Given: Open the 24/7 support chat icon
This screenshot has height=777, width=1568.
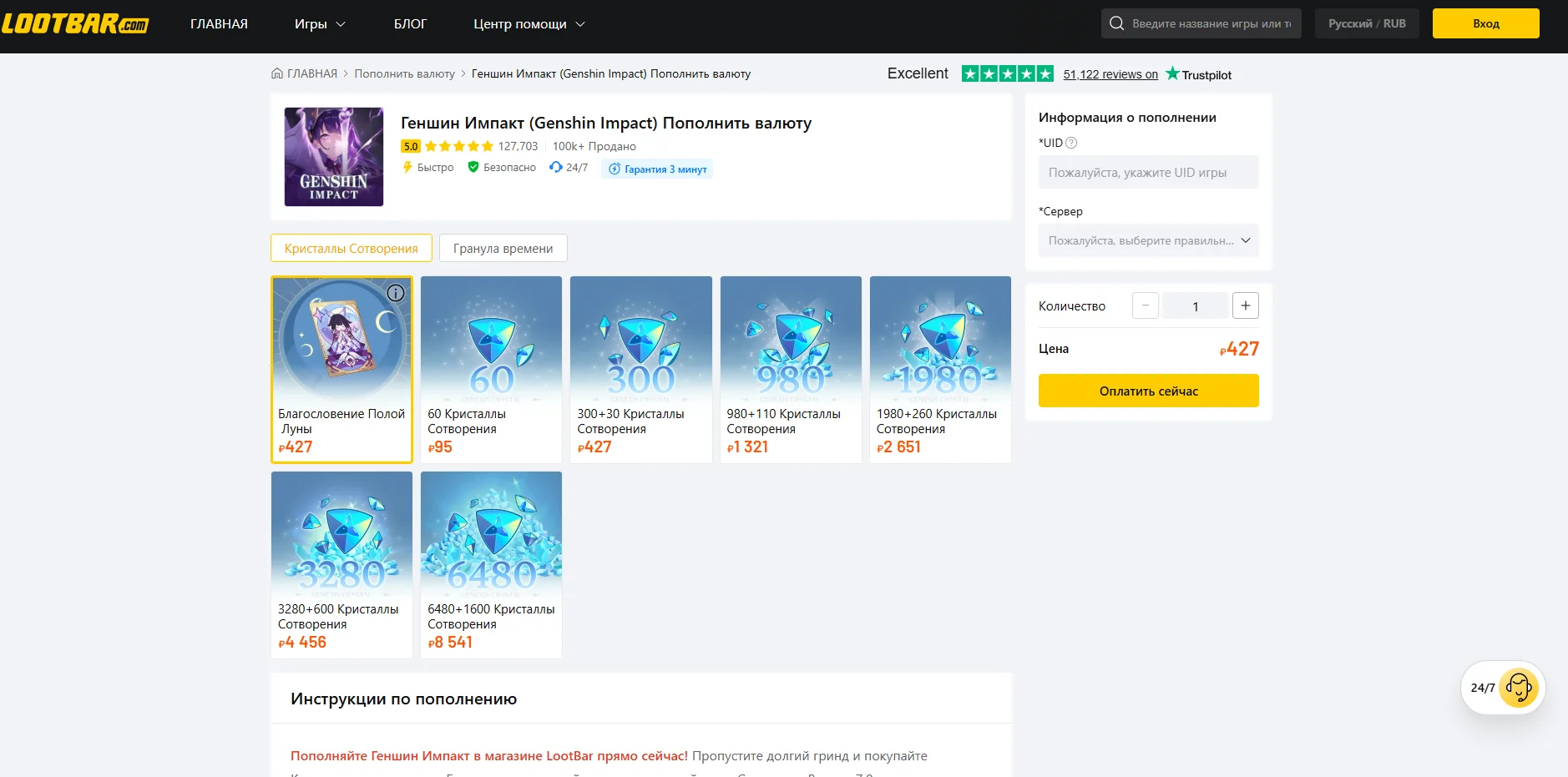Looking at the screenshot, I should pyautogui.click(x=1518, y=688).
